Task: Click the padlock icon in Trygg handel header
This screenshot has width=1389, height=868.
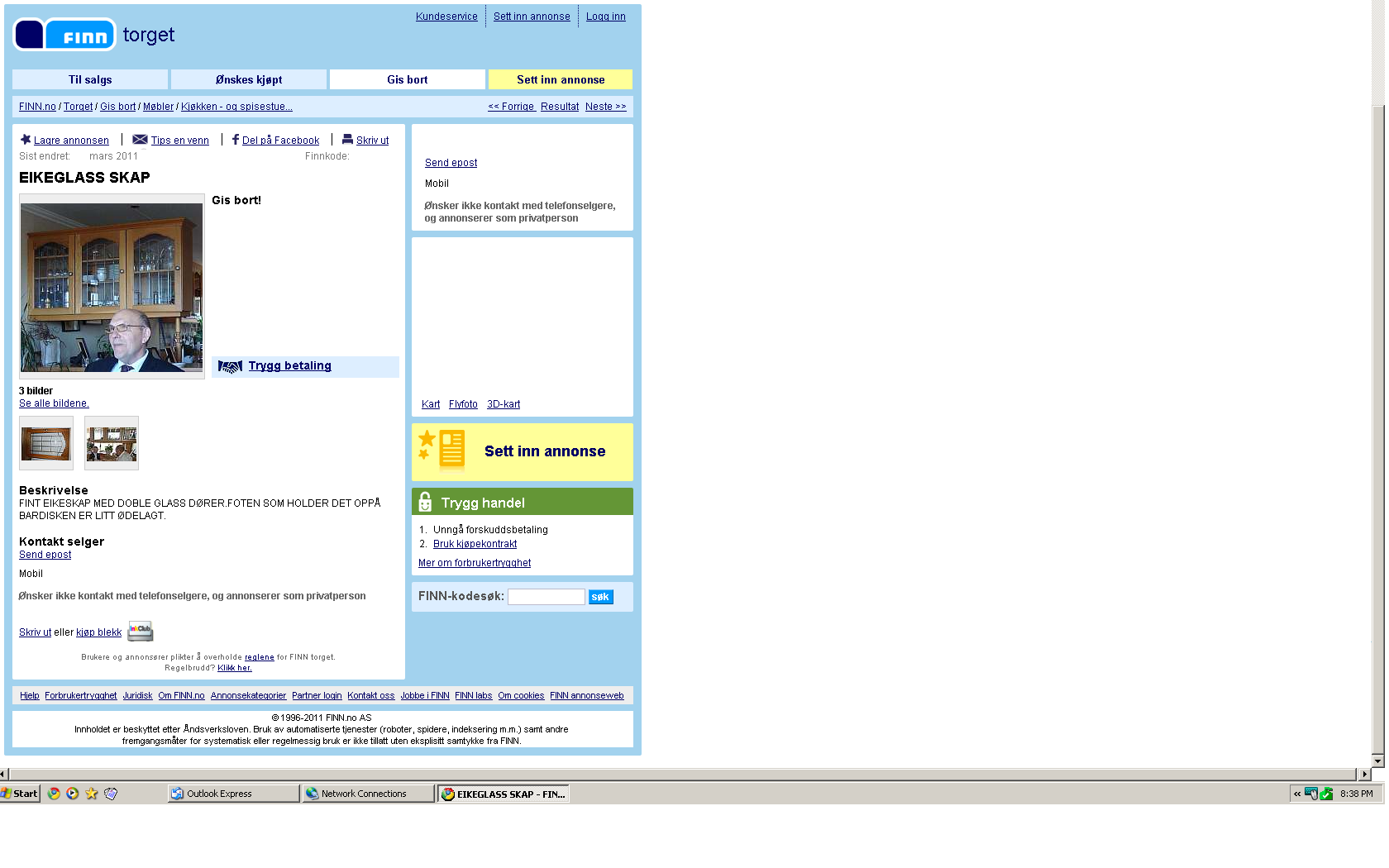Action: pos(425,502)
